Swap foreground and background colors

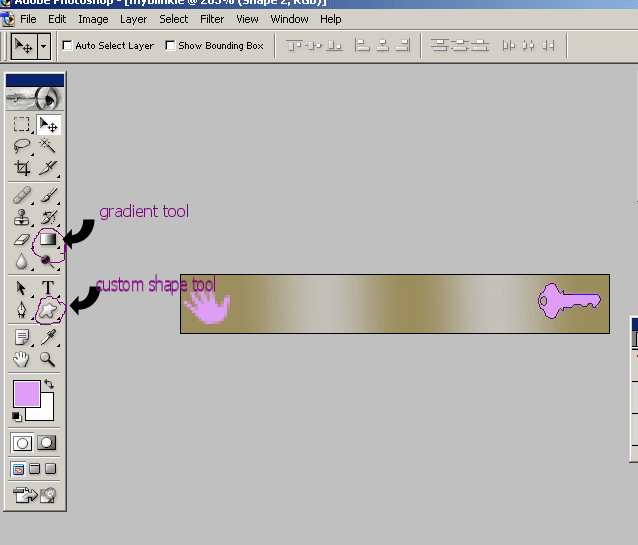pyautogui.click(x=49, y=384)
